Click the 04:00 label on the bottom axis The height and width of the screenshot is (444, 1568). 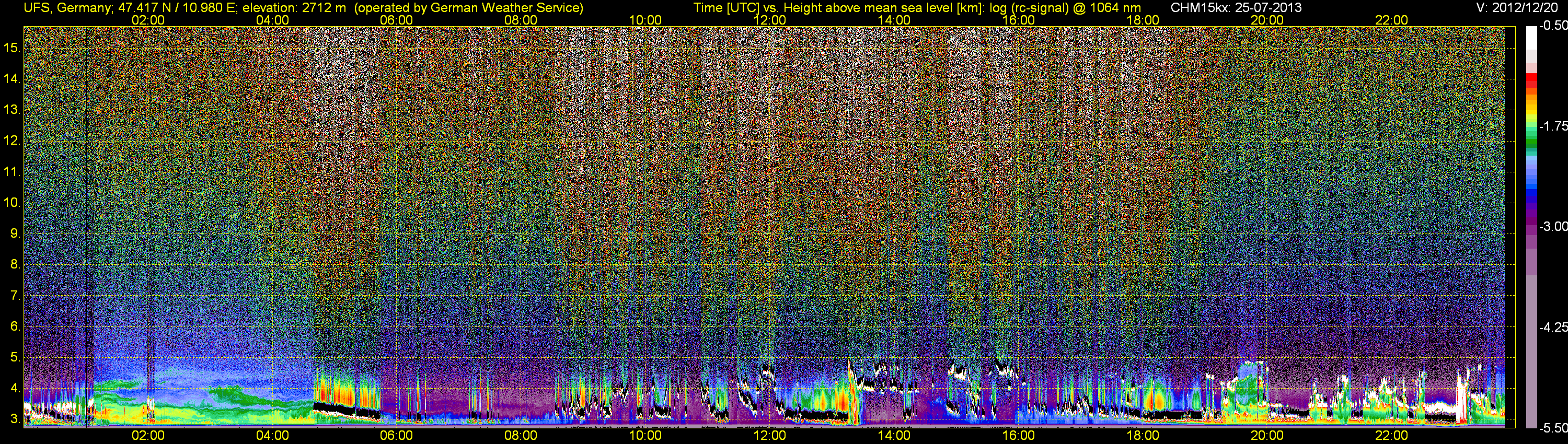point(272,436)
